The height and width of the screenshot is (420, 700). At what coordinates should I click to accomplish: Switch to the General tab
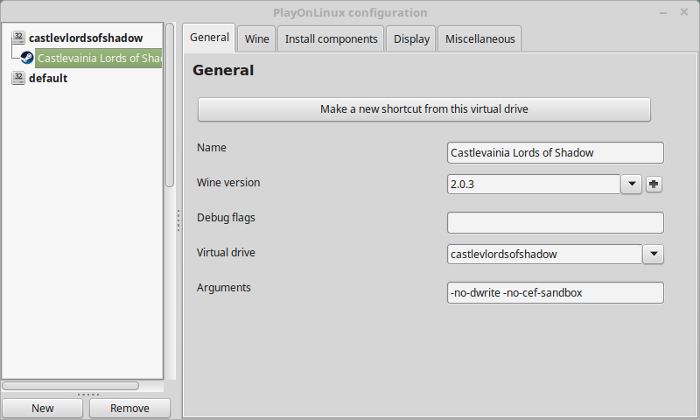point(209,37)
